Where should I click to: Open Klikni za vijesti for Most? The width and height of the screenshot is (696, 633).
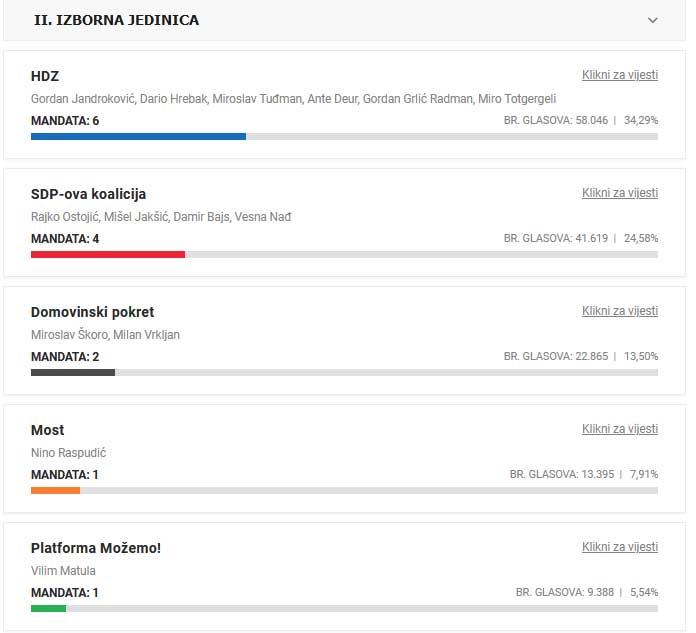pos(620,429)
